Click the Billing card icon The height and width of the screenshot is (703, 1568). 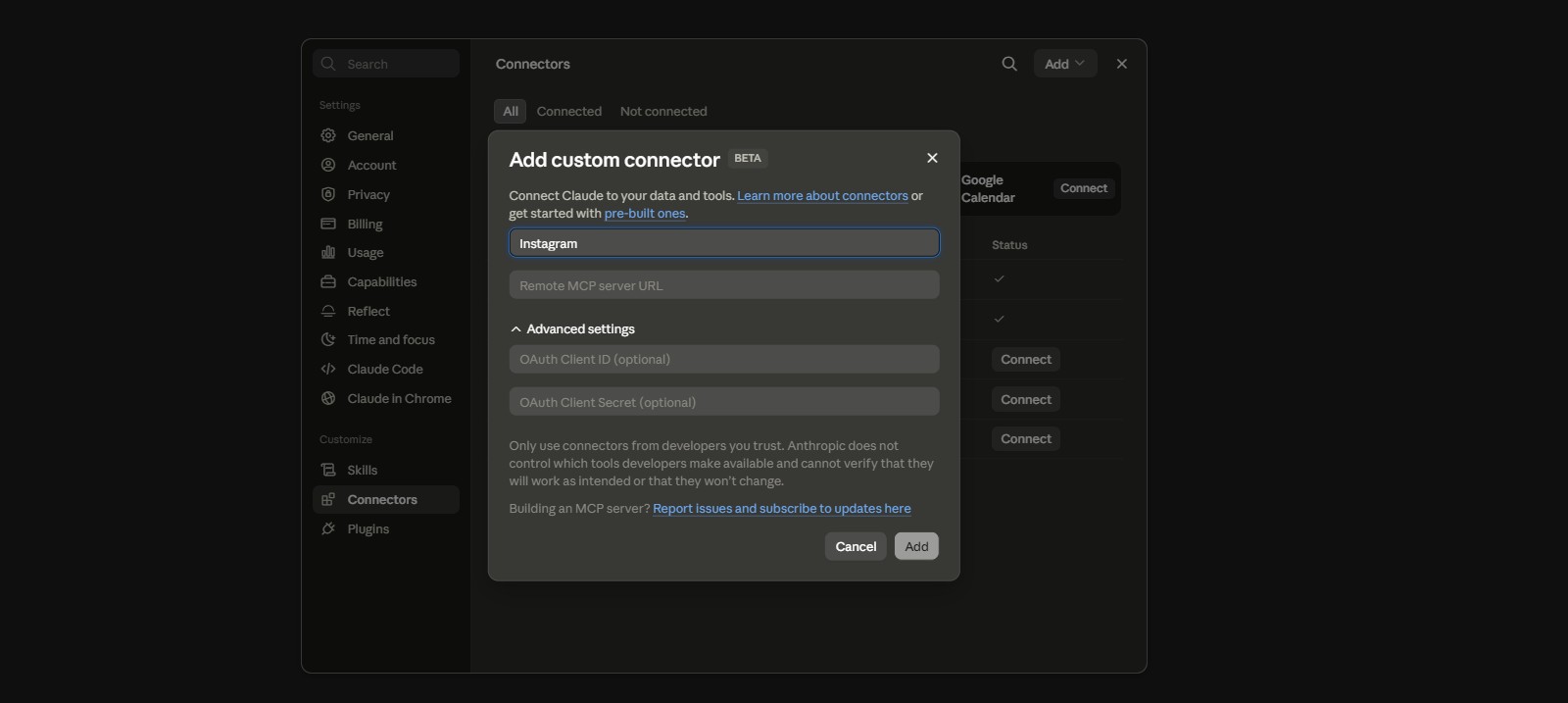(x=328, y=224)
